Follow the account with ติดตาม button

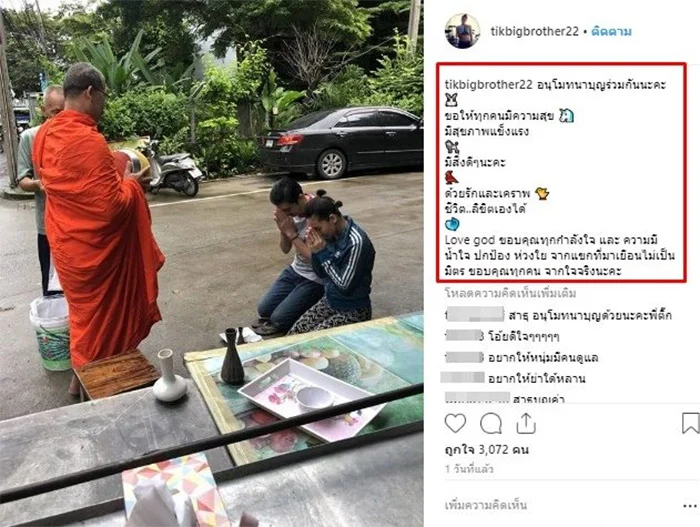click(x=611, y=31)
